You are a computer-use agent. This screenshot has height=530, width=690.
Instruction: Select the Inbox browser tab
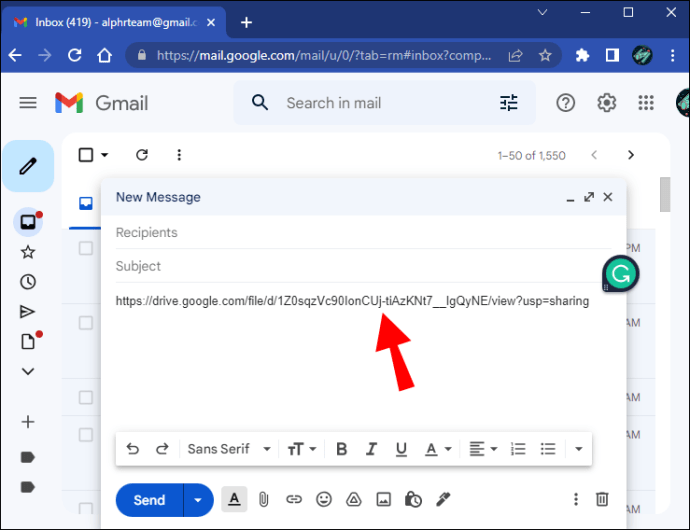114,22
